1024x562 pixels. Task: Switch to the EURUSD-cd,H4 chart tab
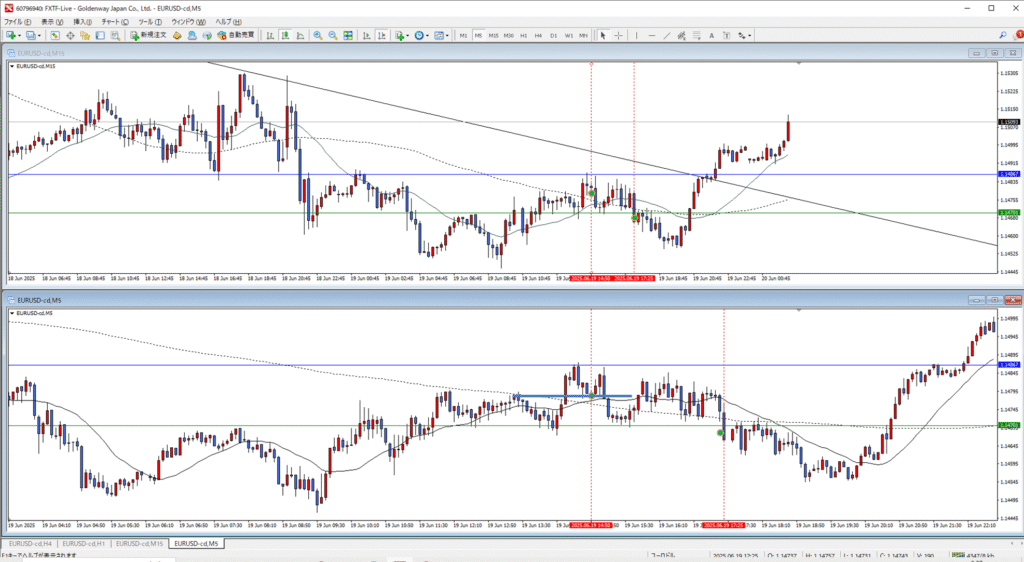click(30, 543)
